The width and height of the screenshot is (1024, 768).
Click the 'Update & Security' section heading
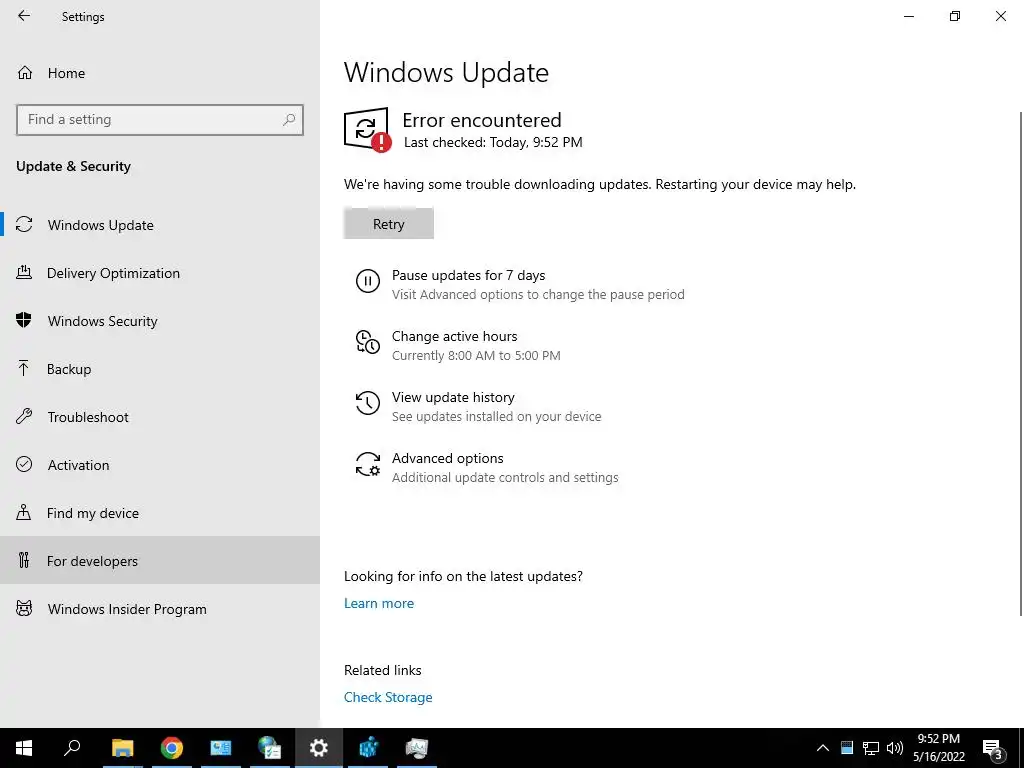click(73, 166)
